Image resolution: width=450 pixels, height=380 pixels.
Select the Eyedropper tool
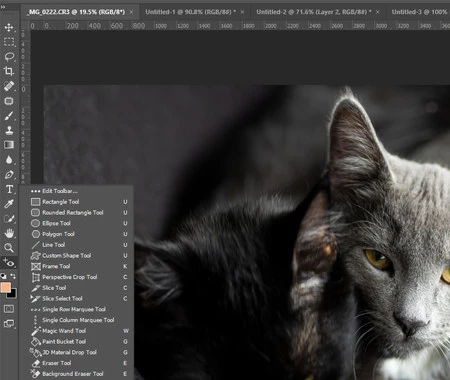pos(9,204)
